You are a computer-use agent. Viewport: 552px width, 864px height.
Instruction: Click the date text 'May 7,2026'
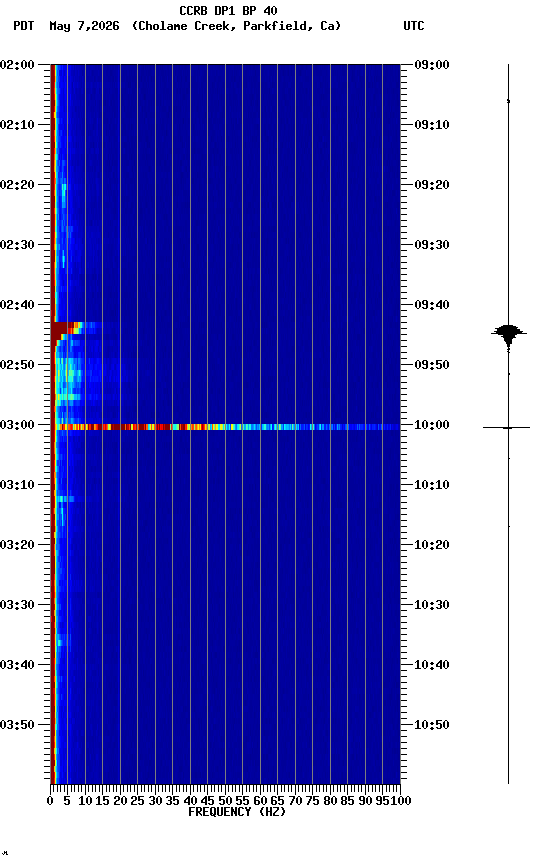point(84,26)
